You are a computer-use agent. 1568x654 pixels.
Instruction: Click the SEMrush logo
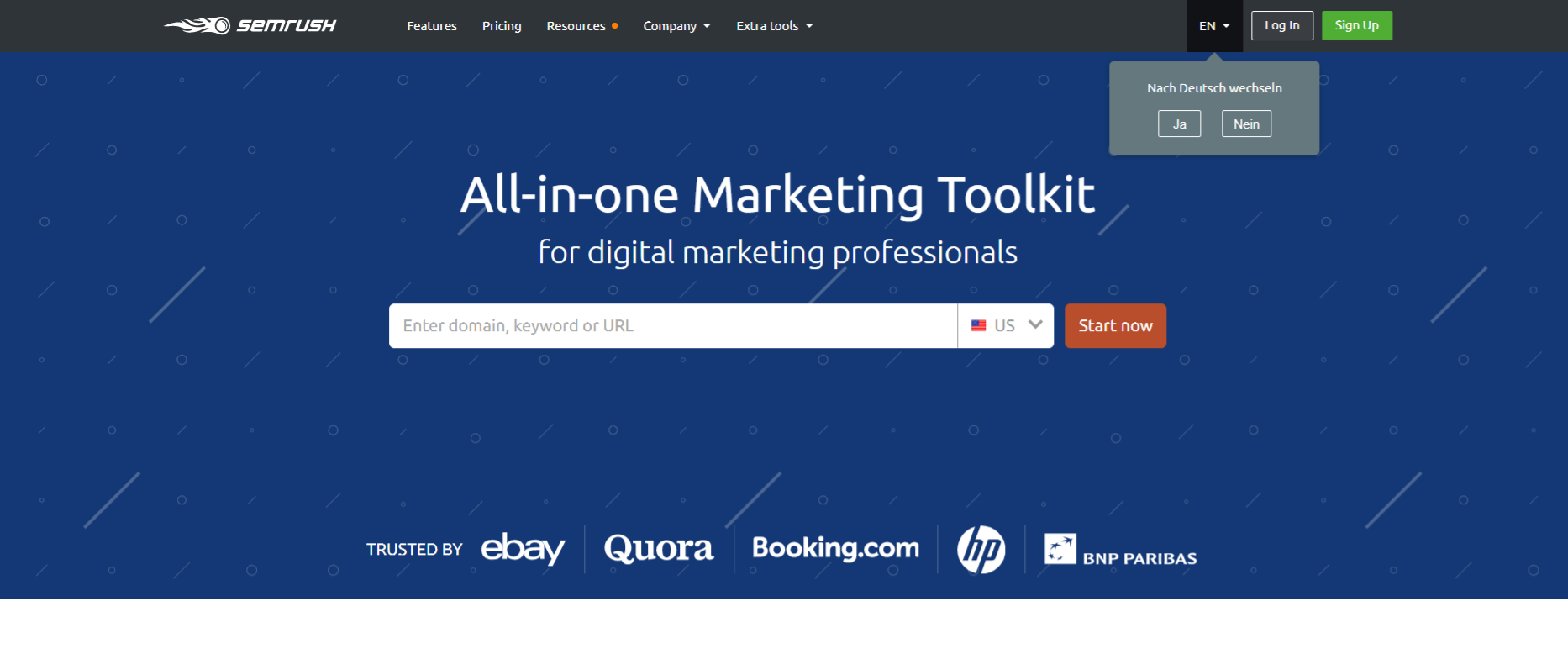pyautogui.click(x=250, y=25)
